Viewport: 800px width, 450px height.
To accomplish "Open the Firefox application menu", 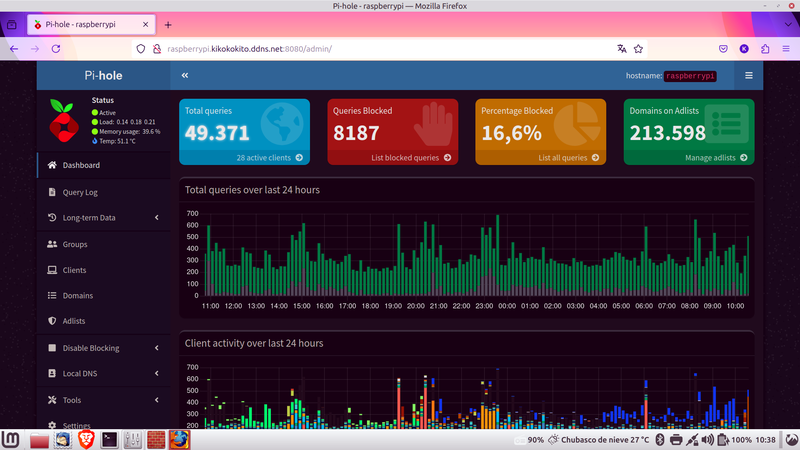I will tap(786, 49).
